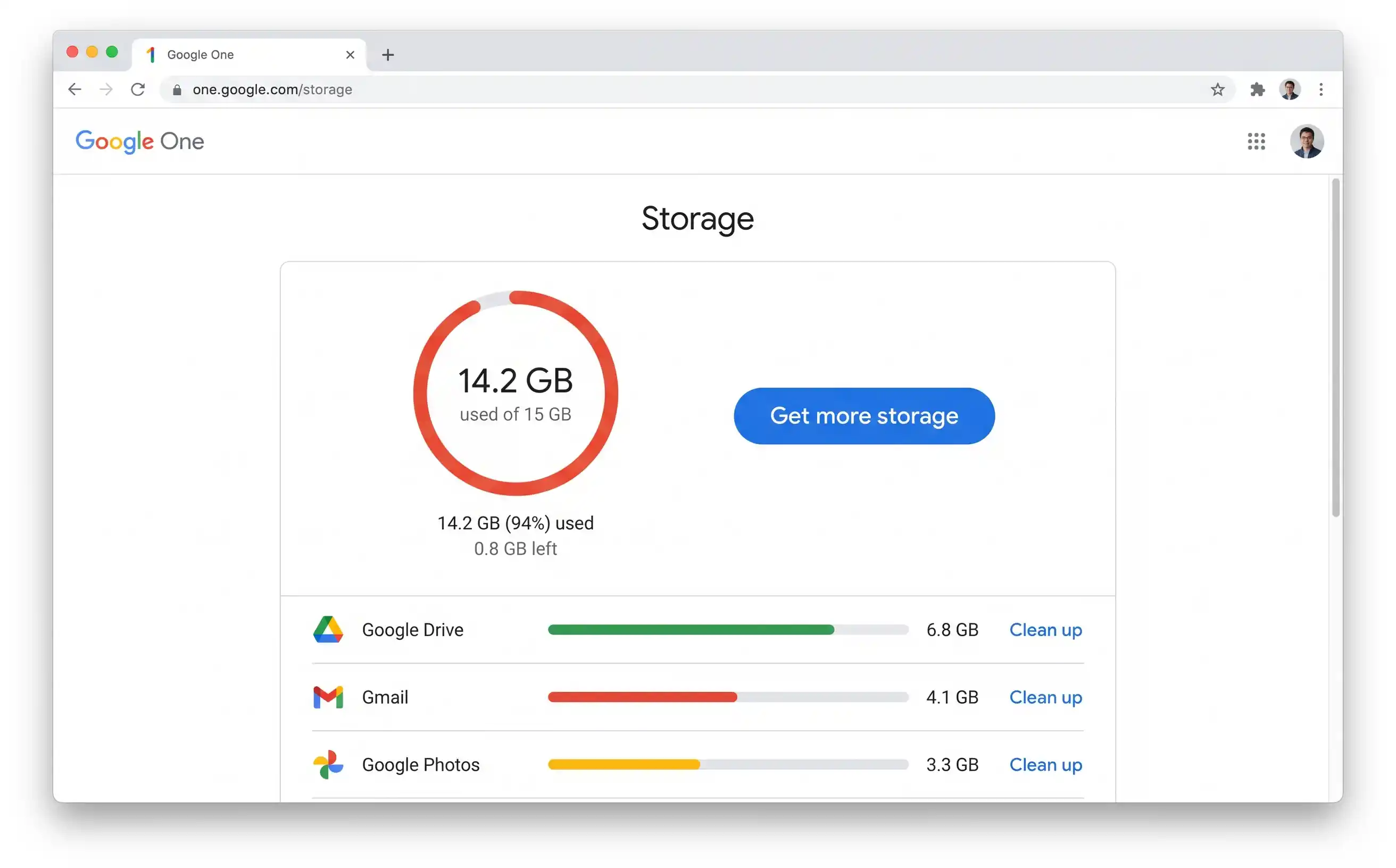The image size is (1396, 868).
Task: Open the Google account avatar on page
Action: (1307, 141)
